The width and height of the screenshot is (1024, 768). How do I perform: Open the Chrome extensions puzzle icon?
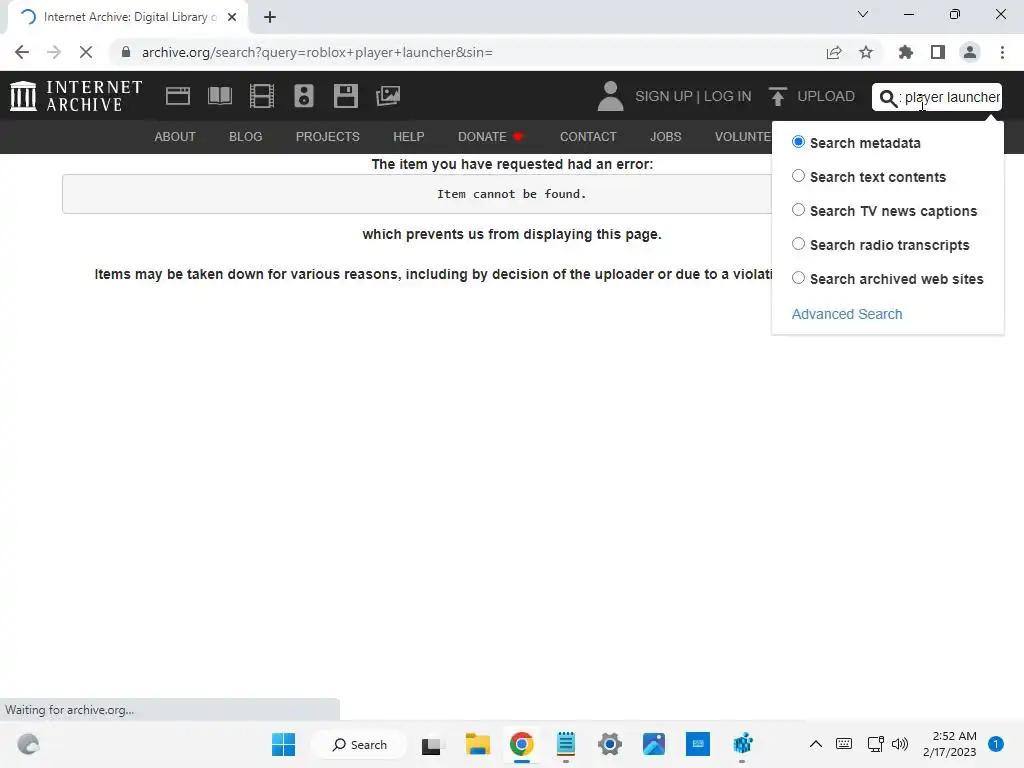tap(906, 52)
